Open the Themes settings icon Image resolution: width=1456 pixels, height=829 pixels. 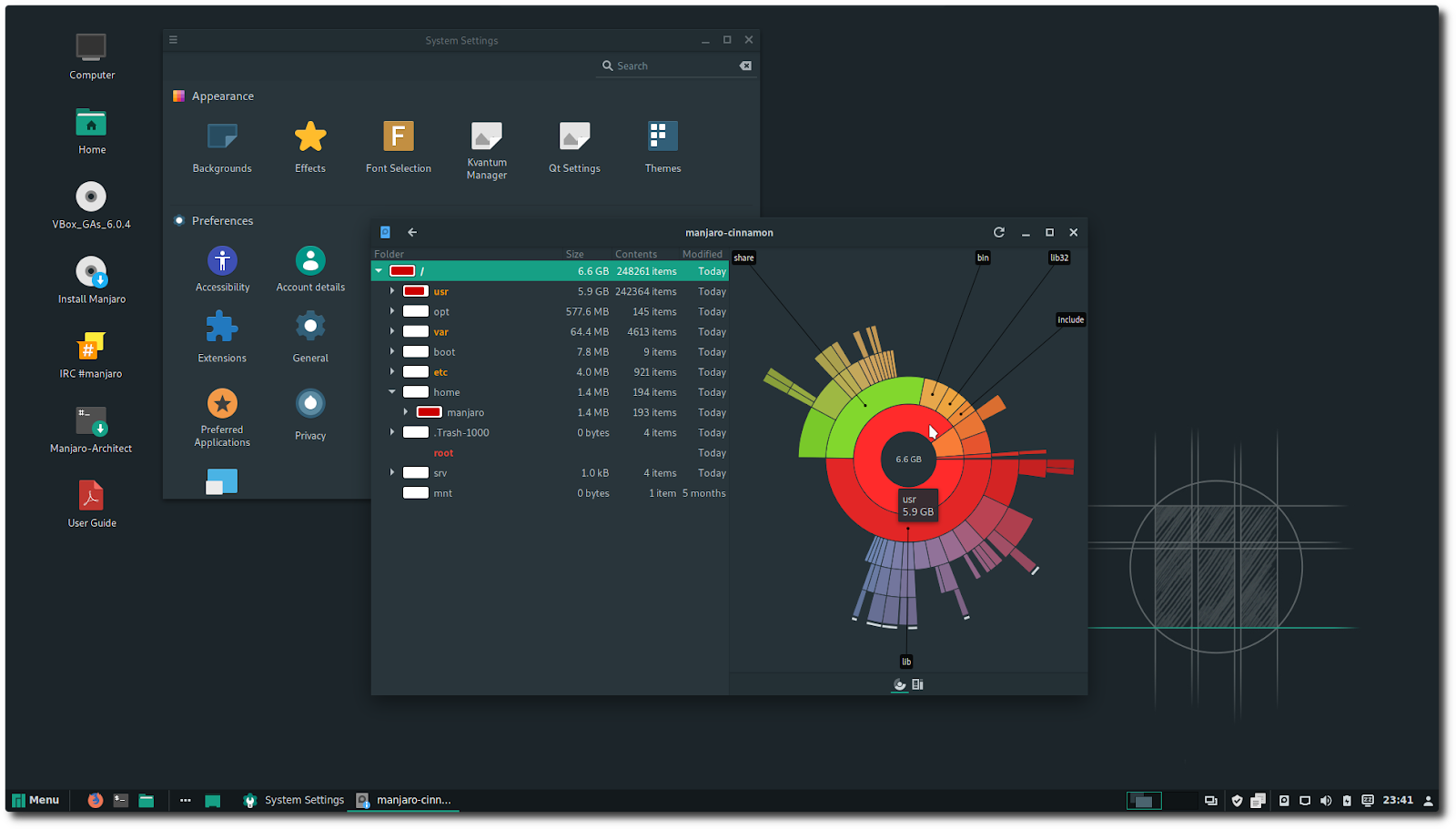pyautogui.click(x=662, y=147)
